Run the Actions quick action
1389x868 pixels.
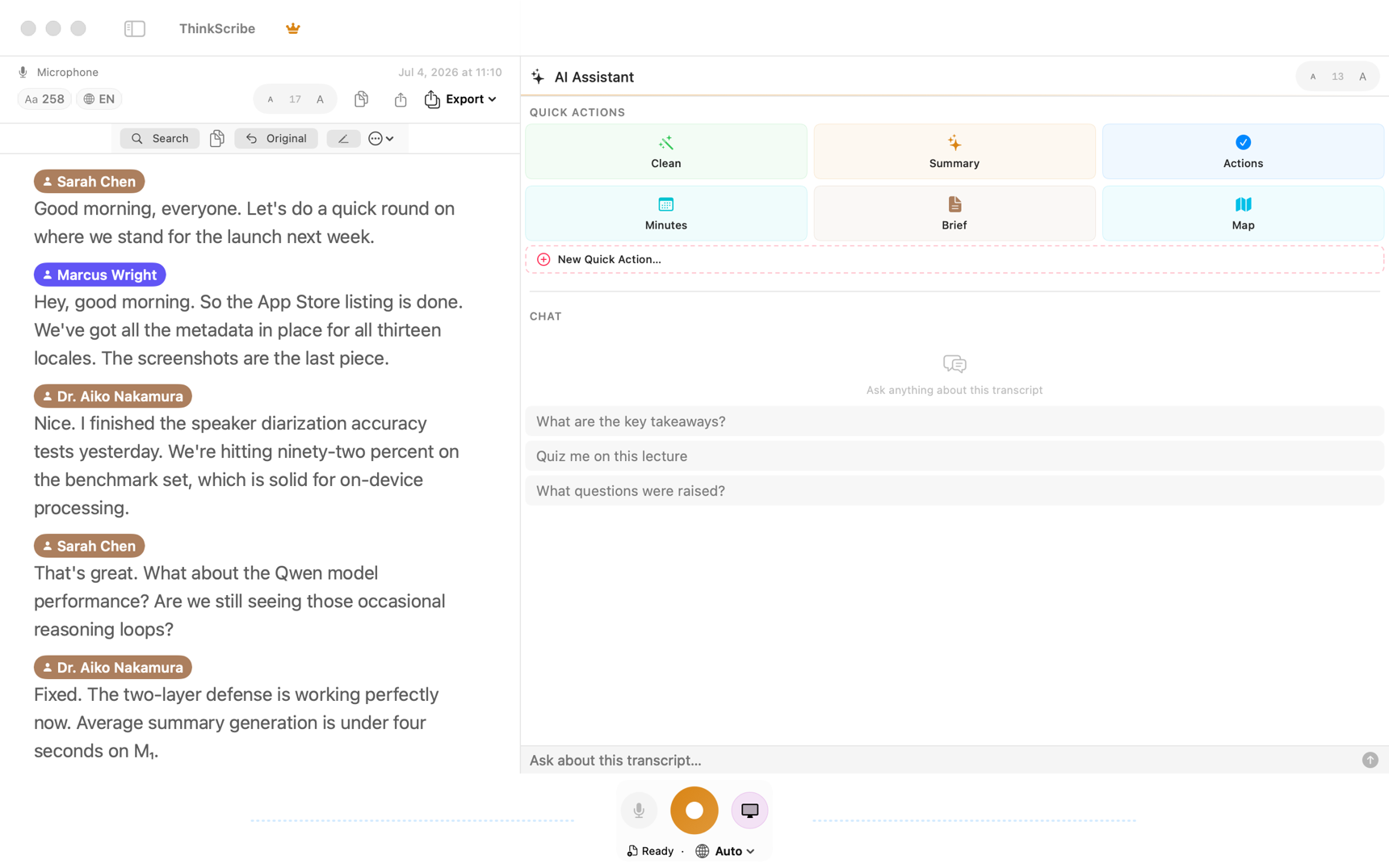1243,152
